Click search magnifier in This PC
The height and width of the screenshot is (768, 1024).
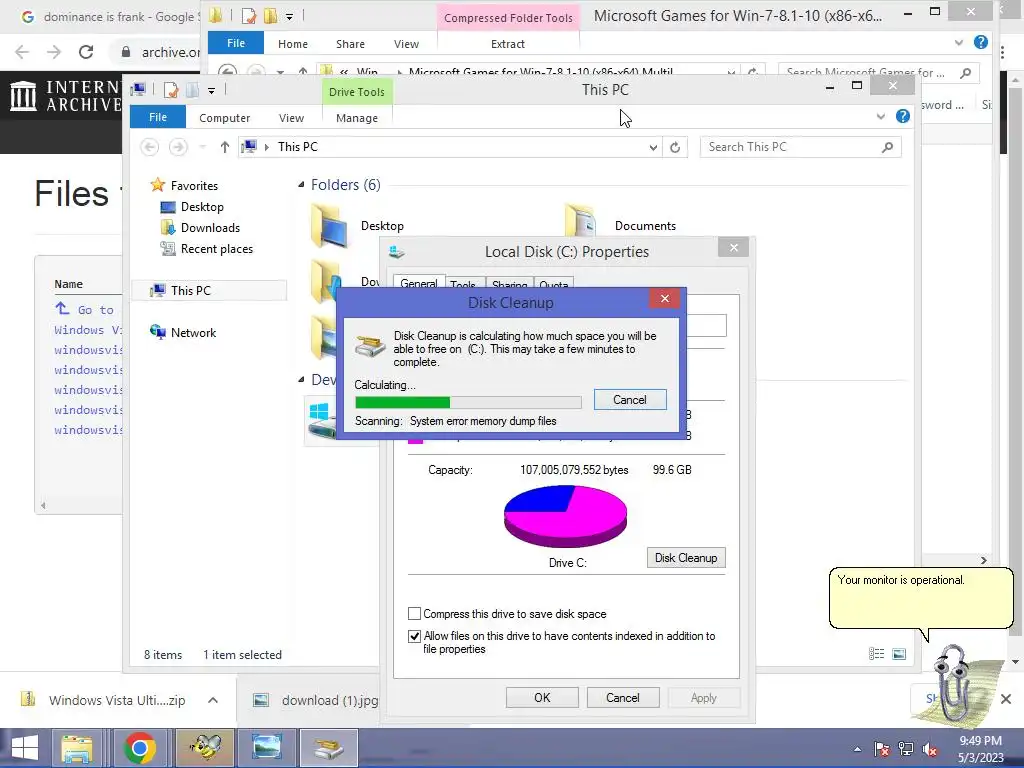(x=888, y=147)
